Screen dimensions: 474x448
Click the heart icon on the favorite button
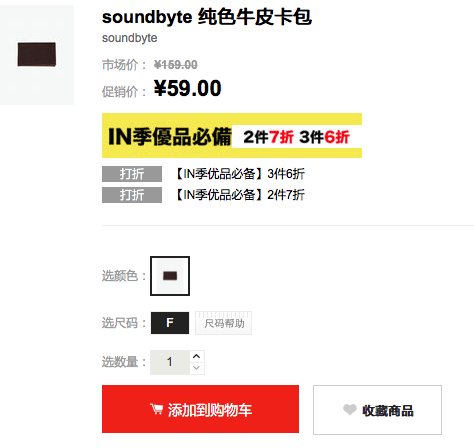(x=350, y=410)
